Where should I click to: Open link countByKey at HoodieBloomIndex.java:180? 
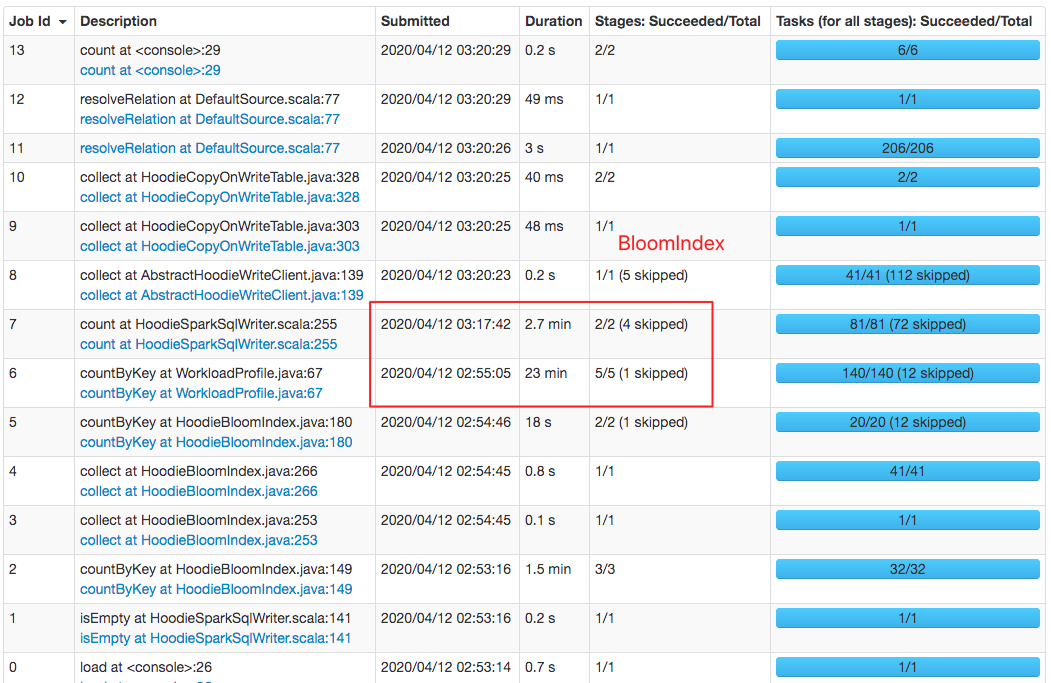point(216,442)
